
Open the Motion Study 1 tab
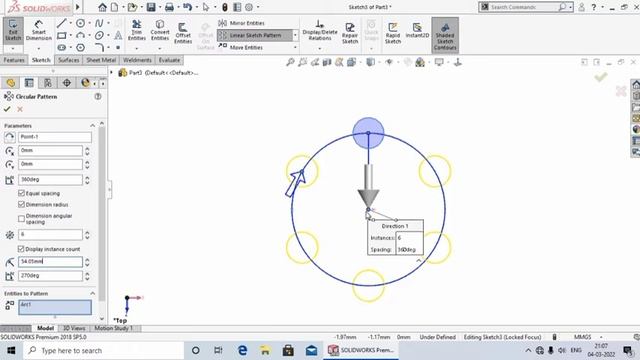pyautogui.click(x=114, y=328)
